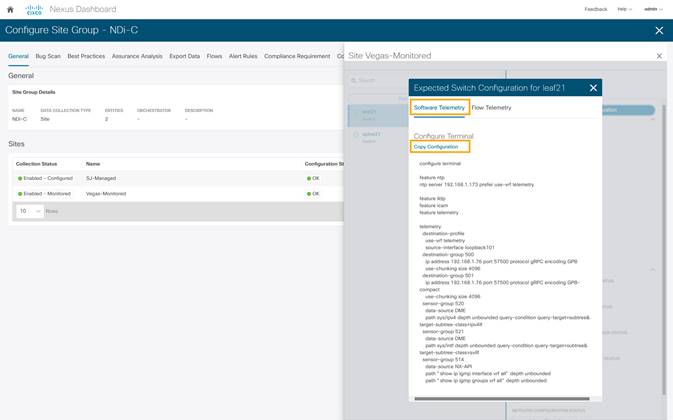Image resolution: width=673 pixels, height=420 pixels.
Task: Click the horizontal scrollbar under configuration text
Action: 502,399
